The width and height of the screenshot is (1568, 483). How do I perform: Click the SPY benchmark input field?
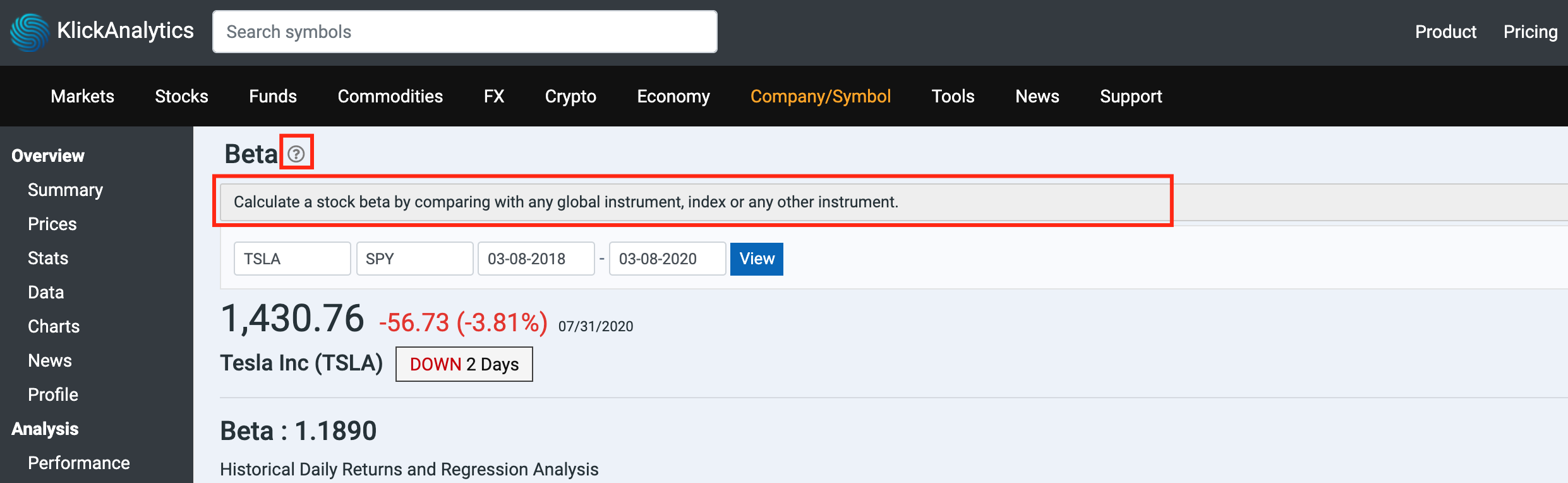point(415,259)
